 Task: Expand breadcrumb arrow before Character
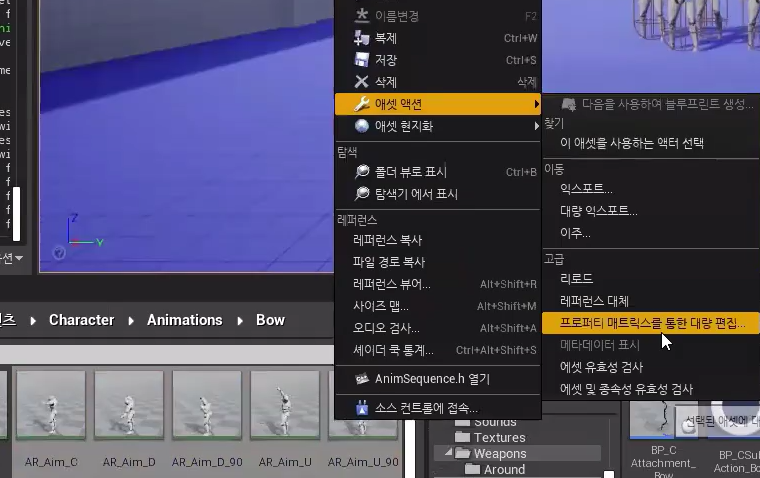tap(33, 320)
